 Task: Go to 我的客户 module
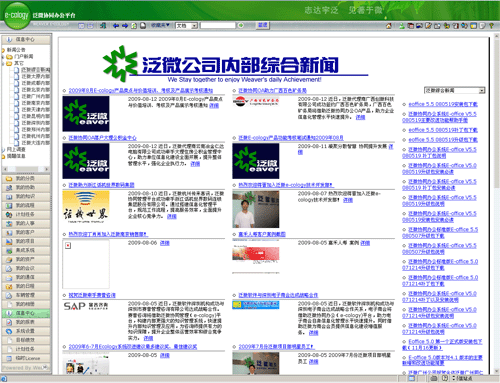[x=26, y=232]
